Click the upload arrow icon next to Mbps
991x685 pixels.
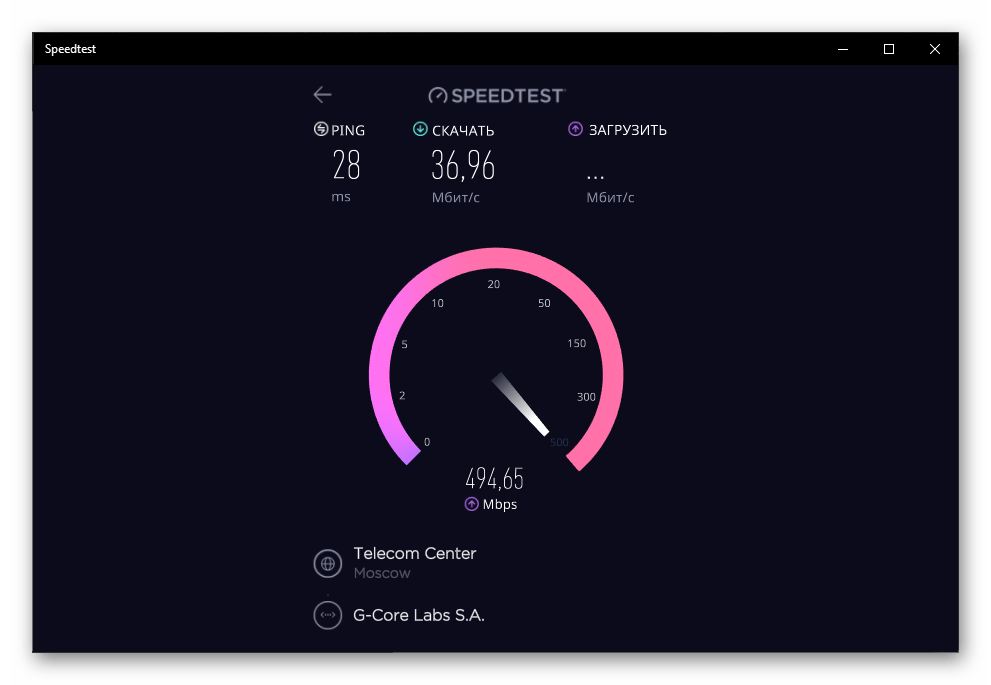[x=471, y=504]
